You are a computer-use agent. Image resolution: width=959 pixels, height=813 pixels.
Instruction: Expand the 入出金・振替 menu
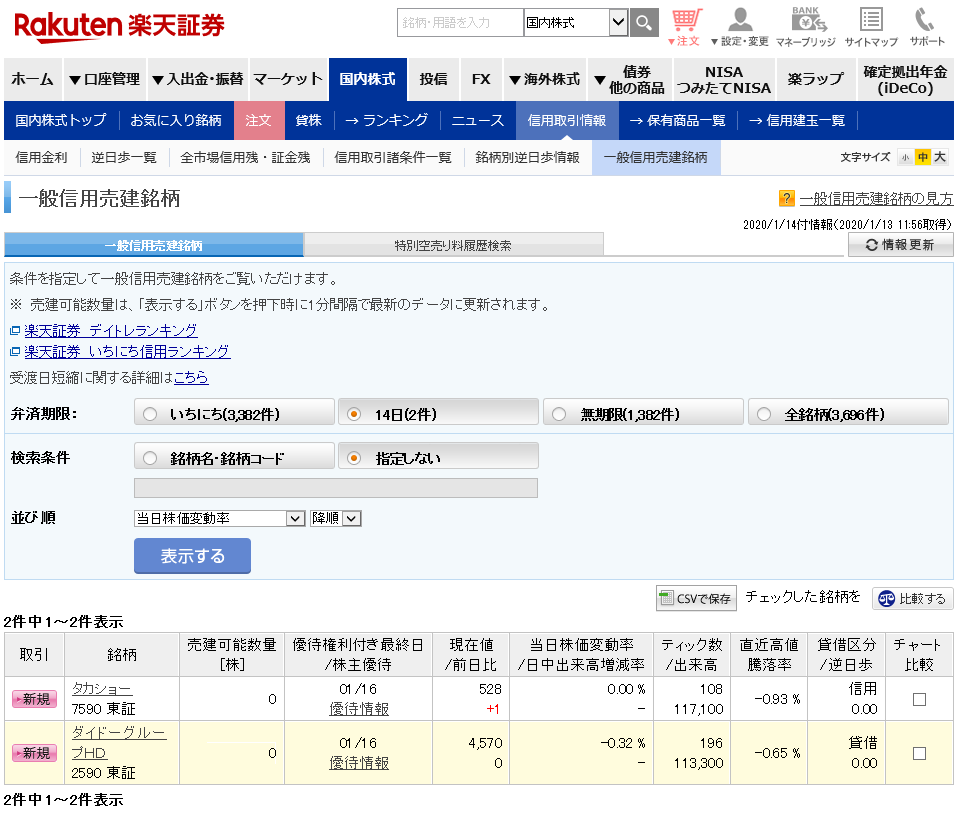pyautogui.click(x=198, y=80)
